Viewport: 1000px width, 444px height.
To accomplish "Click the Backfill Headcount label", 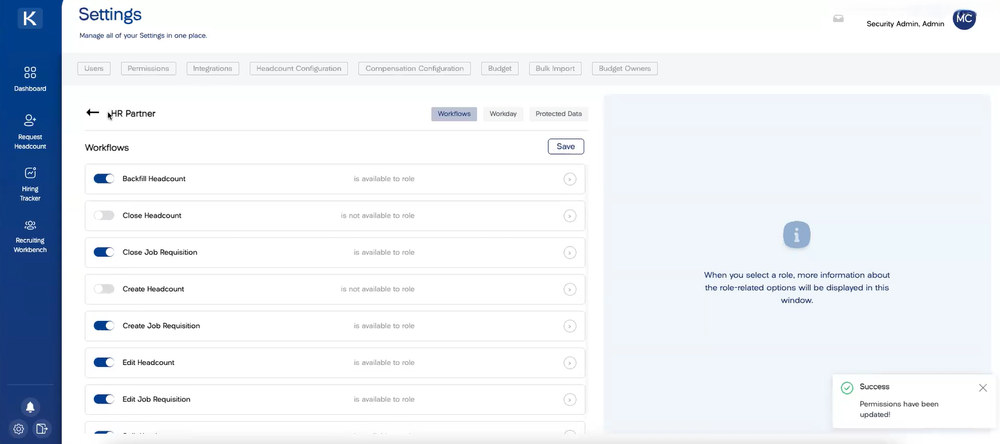I will pyautogui.click(x=154, y=179).
